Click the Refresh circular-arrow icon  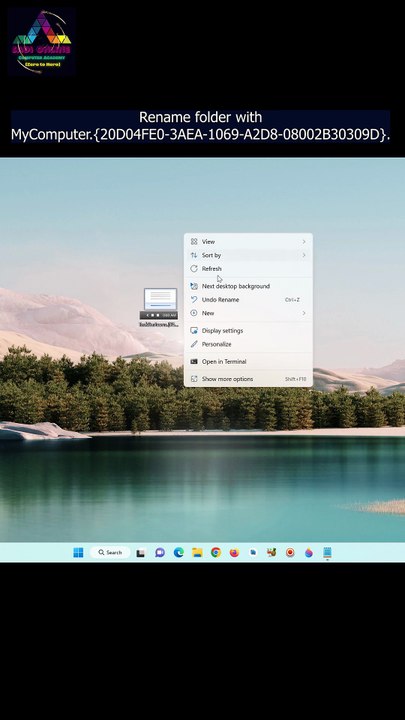pyautogui.click(x=194, y=269)
